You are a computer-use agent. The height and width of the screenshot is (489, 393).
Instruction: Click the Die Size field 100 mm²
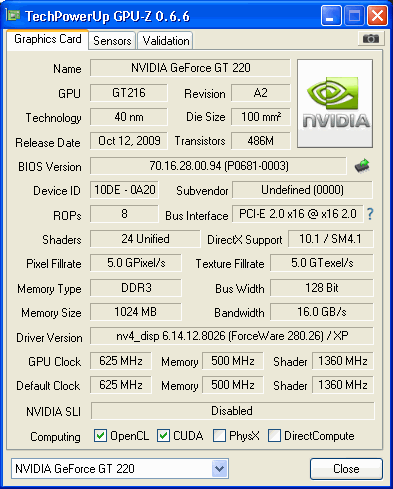tap(261, 117)
